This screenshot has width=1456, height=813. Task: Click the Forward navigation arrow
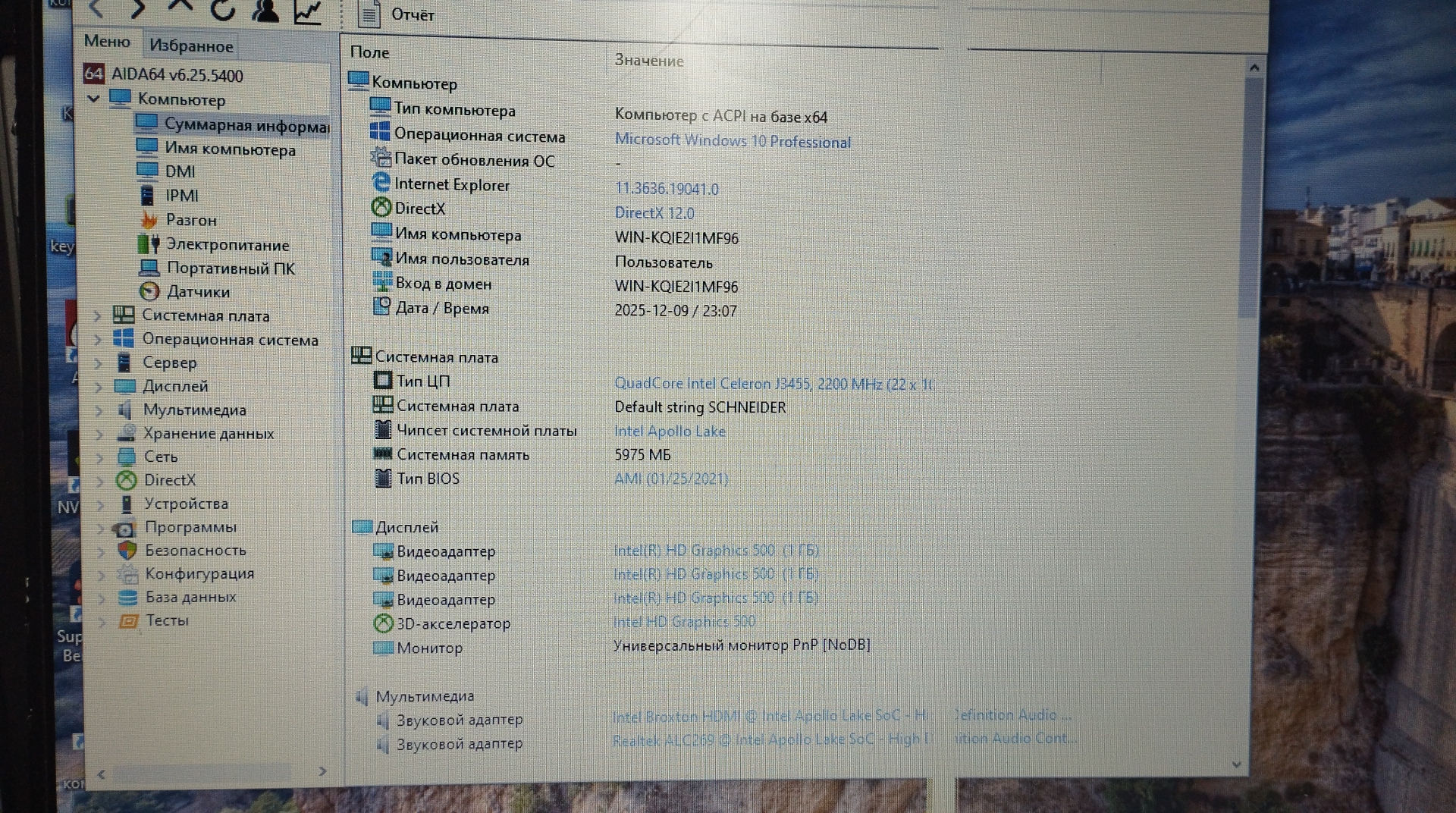pyautogui.click(x=138, y=9)
